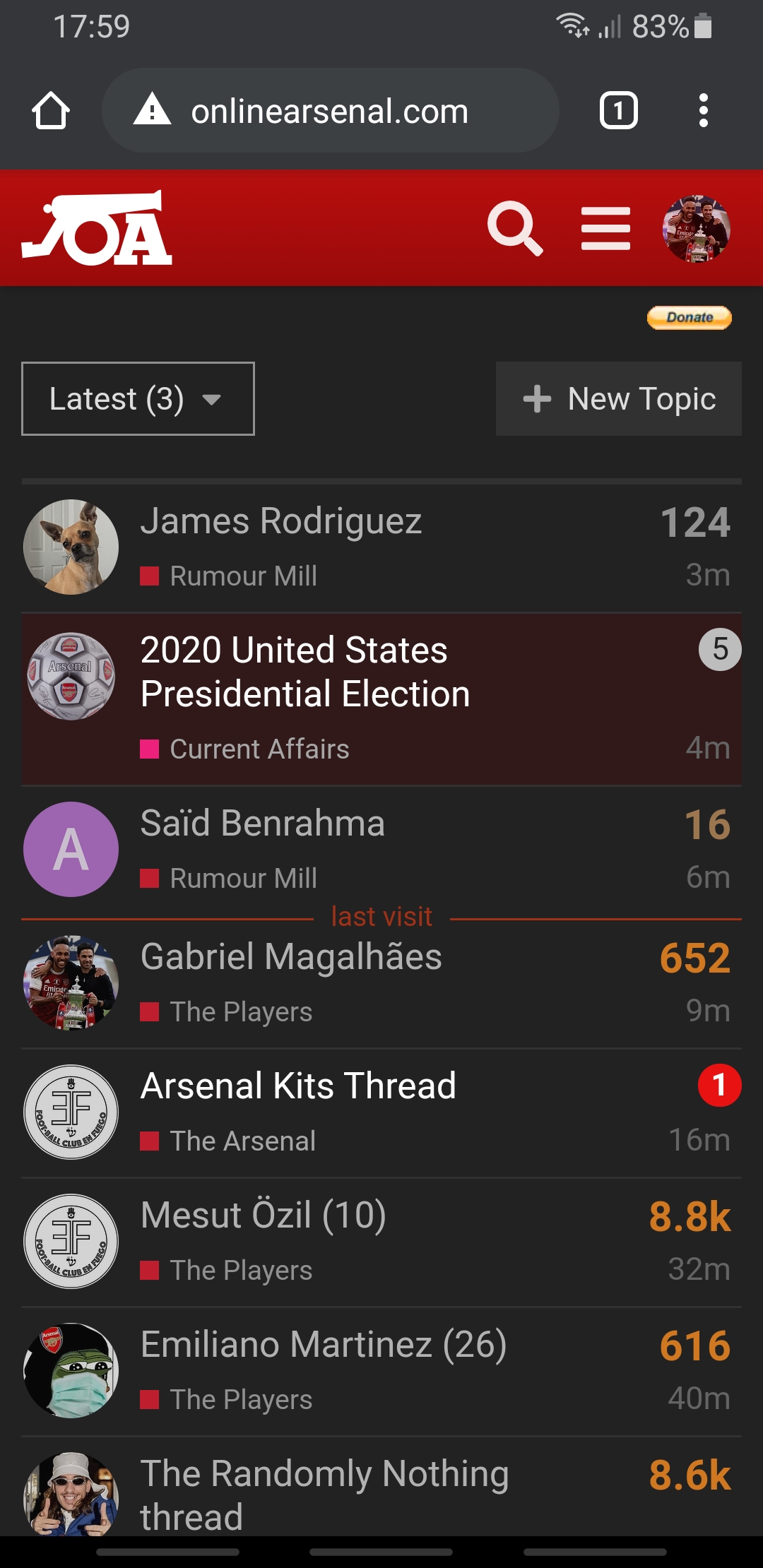Tap the browser home icon
763x1568 pixels.
51,111
